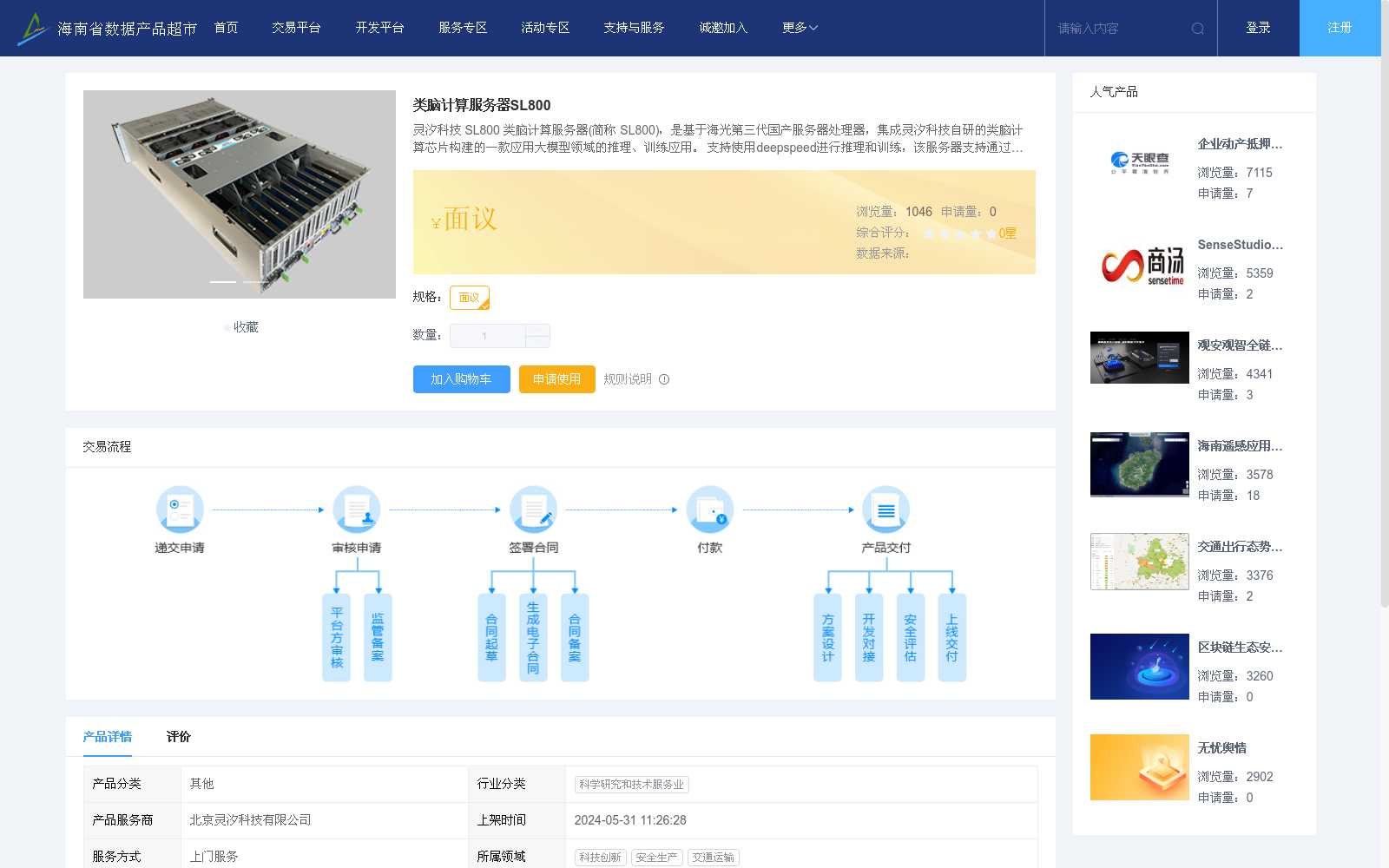Open the 规则说明 link
Screen dimensions: 1389x868
click(628, 379)
